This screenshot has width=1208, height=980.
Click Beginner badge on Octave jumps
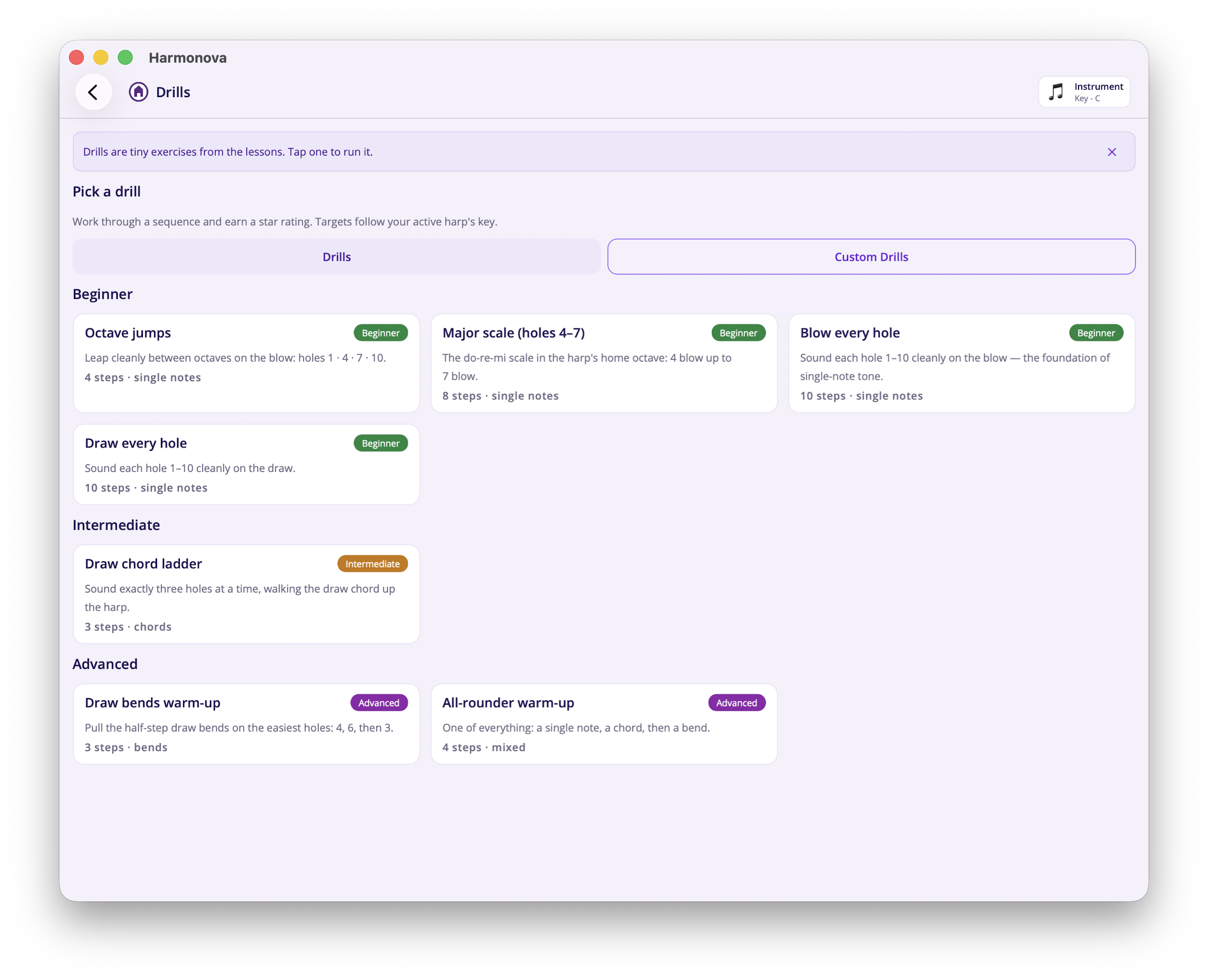[x=381, y=333]
